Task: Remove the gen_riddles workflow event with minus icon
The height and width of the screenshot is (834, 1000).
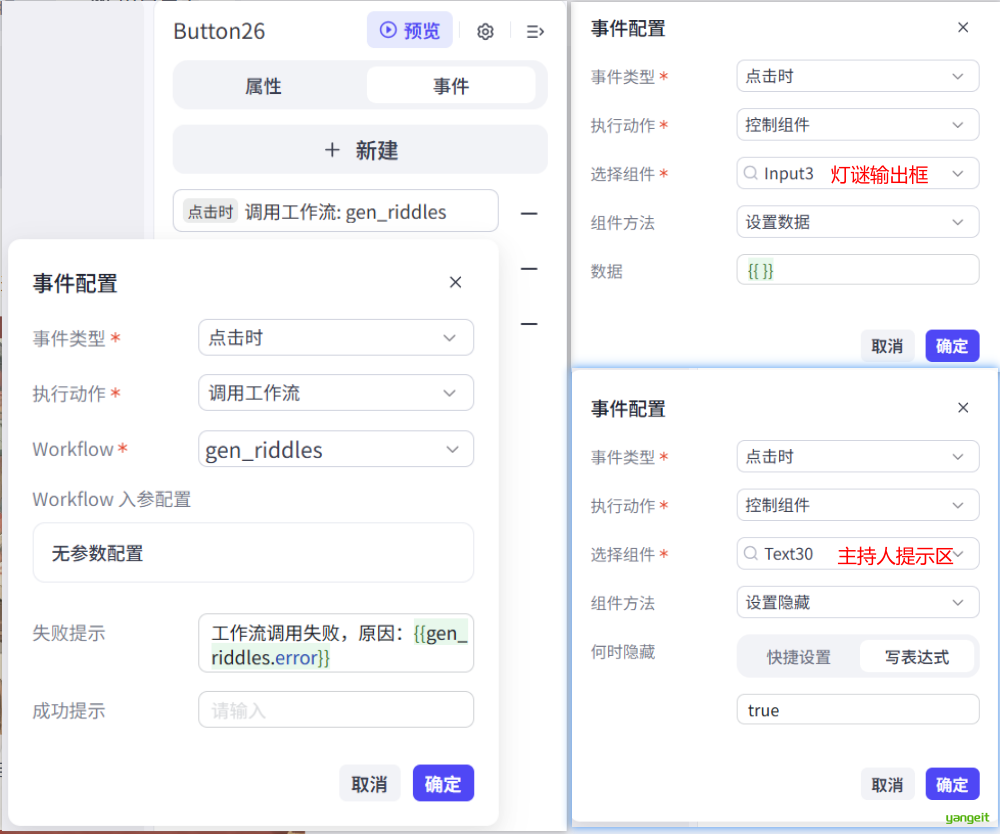Action: point(529,213)
